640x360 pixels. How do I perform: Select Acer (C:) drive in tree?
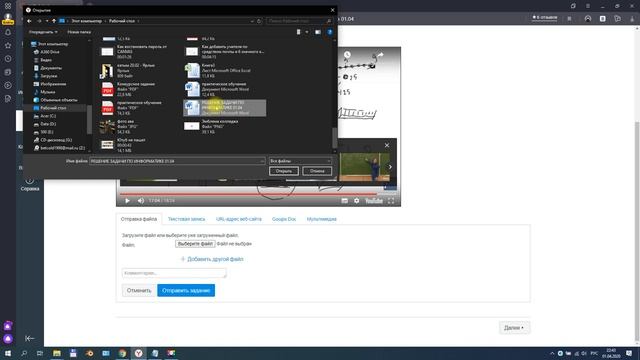point(48,116)
